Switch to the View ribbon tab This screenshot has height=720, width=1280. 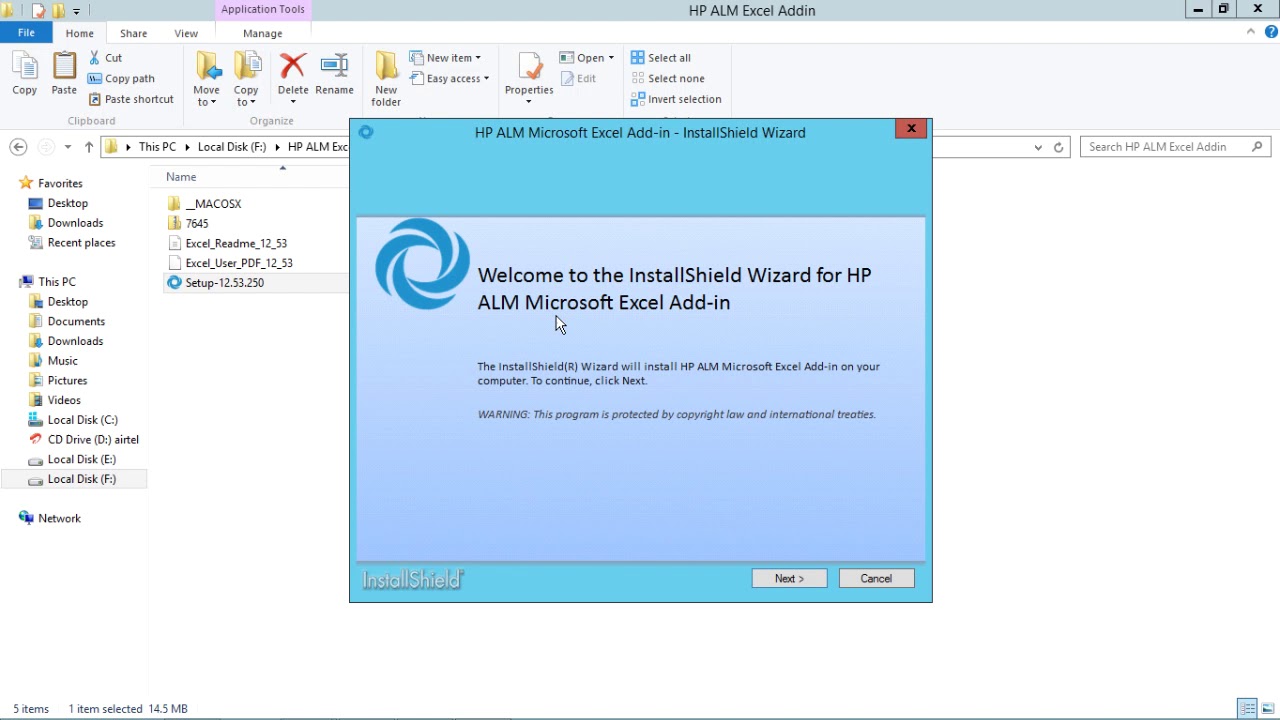[186, 33]
